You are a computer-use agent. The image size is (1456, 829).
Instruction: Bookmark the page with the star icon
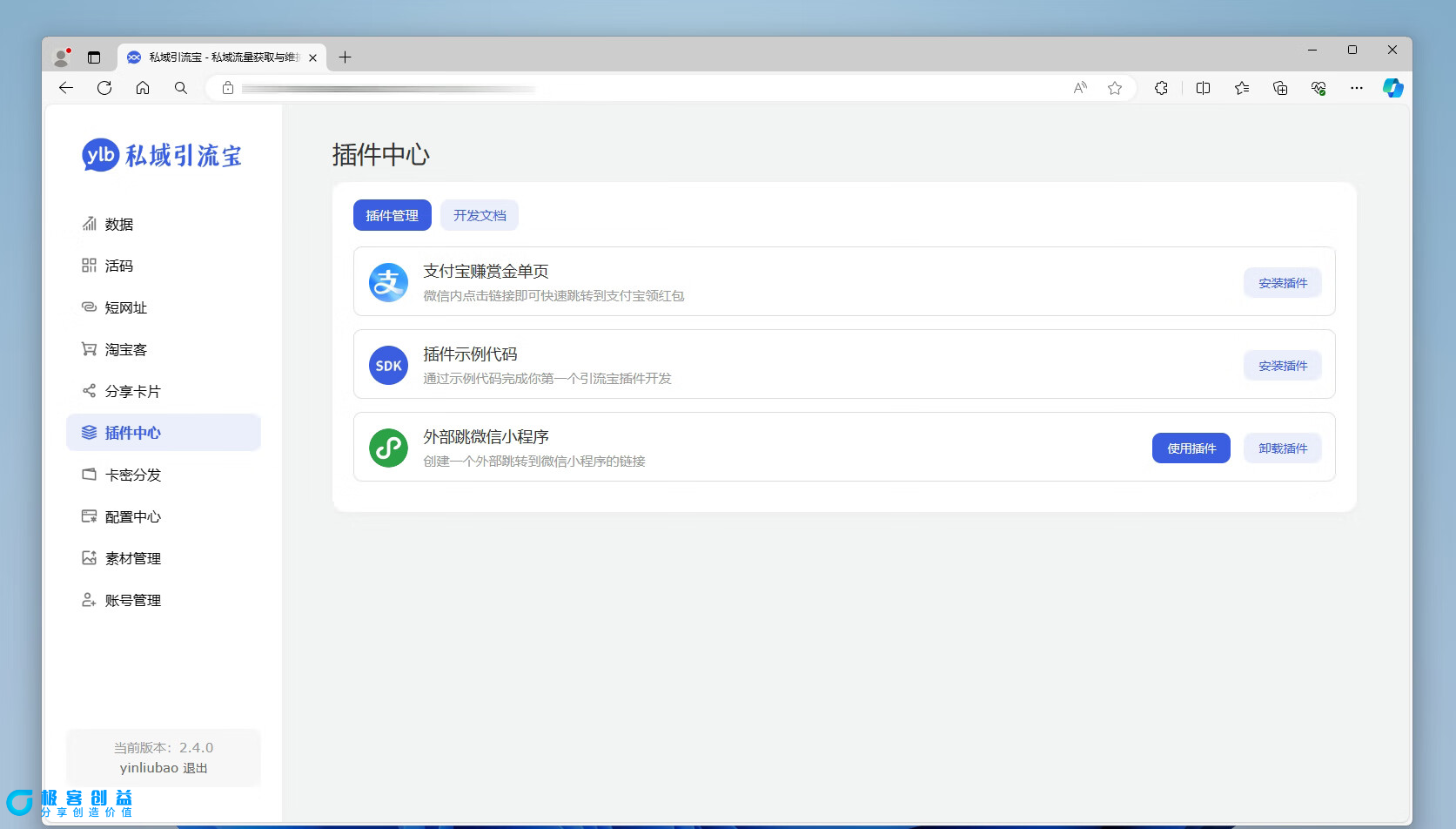pos(1115,88)
